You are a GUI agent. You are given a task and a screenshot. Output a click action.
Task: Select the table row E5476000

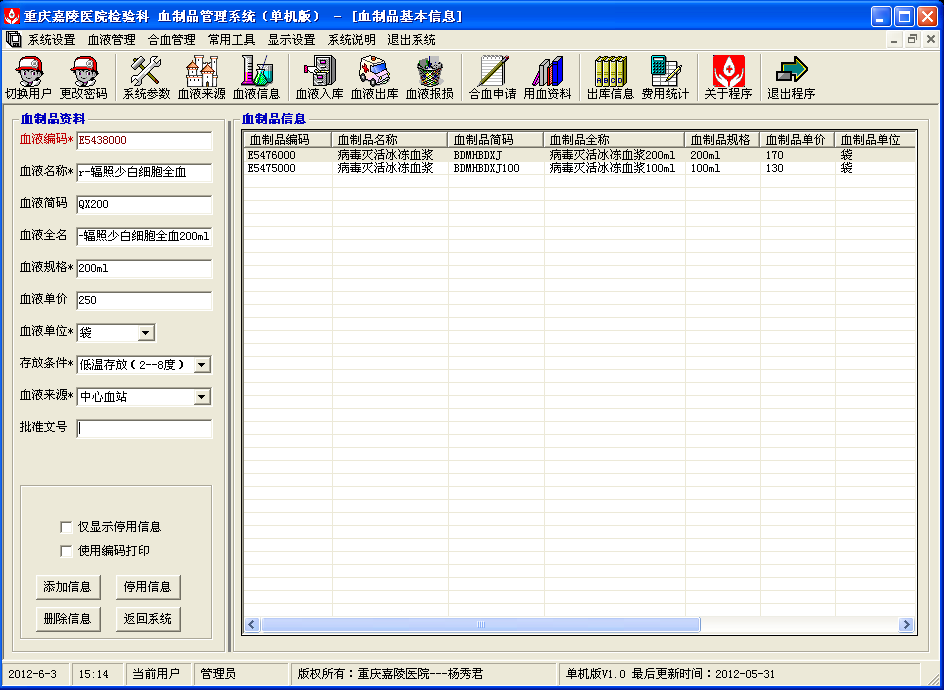pos(580,155)
